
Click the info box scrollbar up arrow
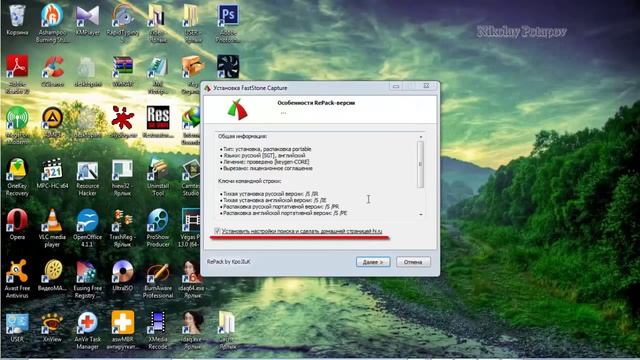point(420,137)
